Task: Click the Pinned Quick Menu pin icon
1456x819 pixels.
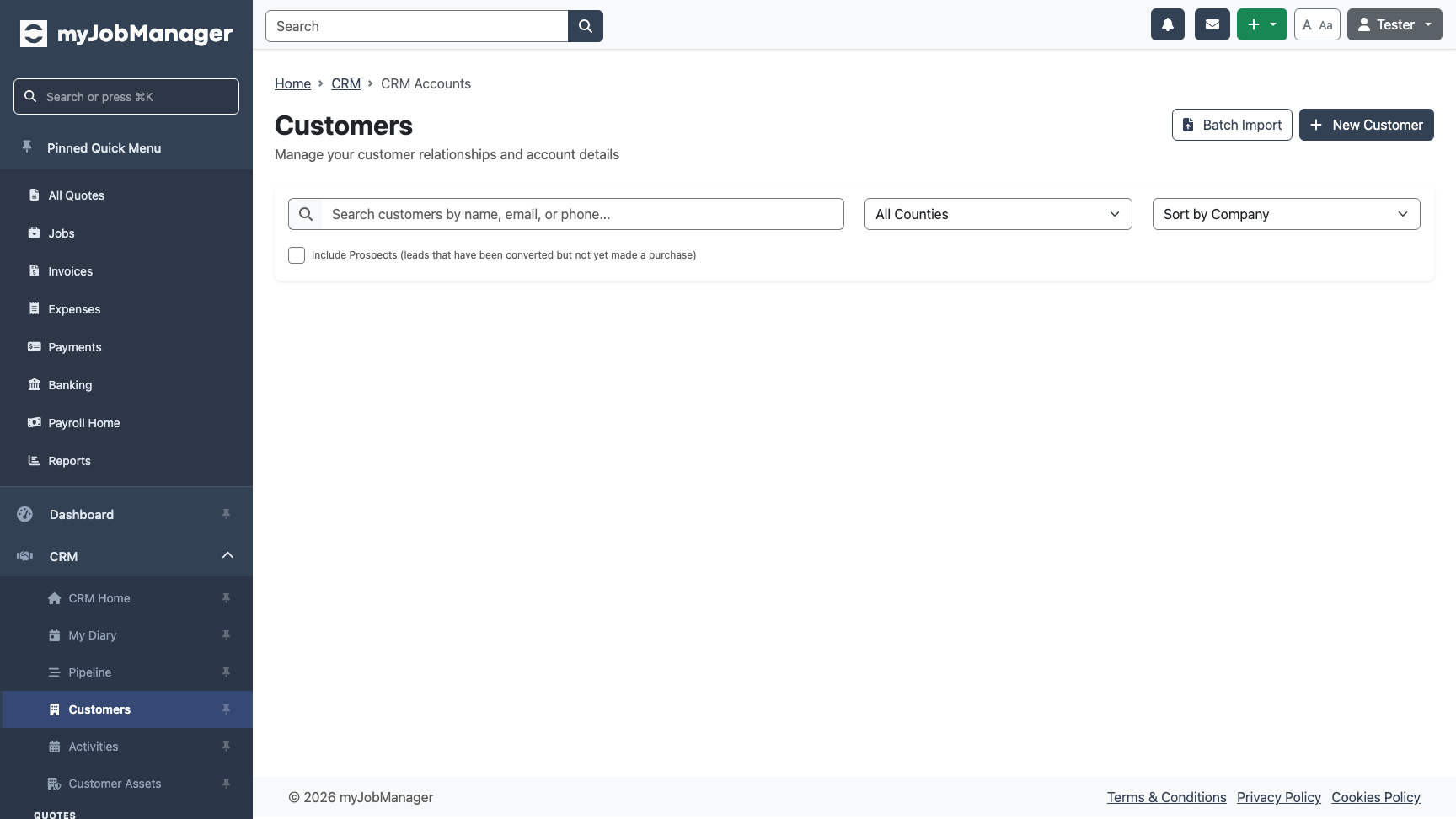Action: (27, 147)
